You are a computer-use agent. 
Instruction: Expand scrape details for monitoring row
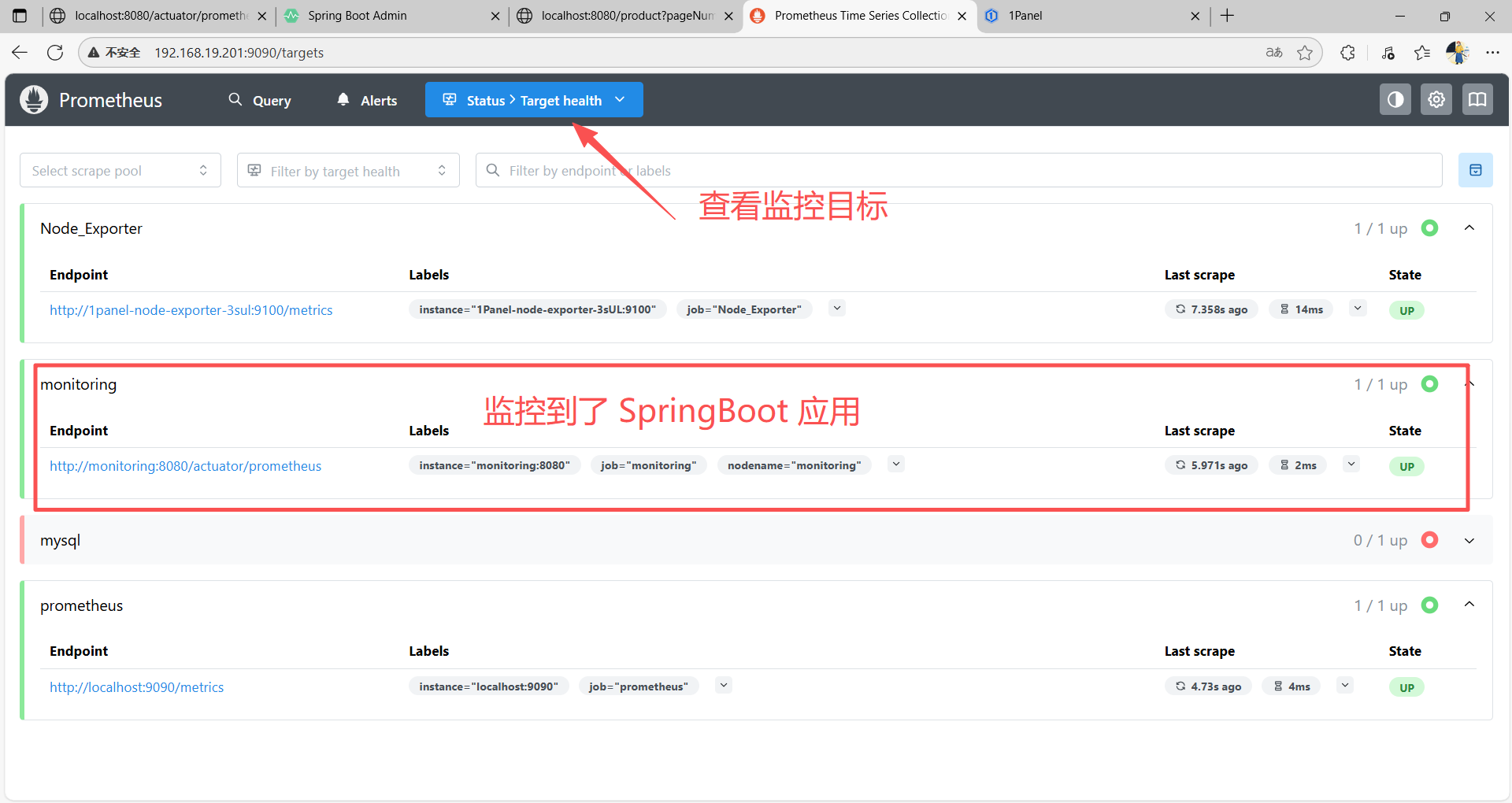pyautogui.click(x=1351, y=464)
